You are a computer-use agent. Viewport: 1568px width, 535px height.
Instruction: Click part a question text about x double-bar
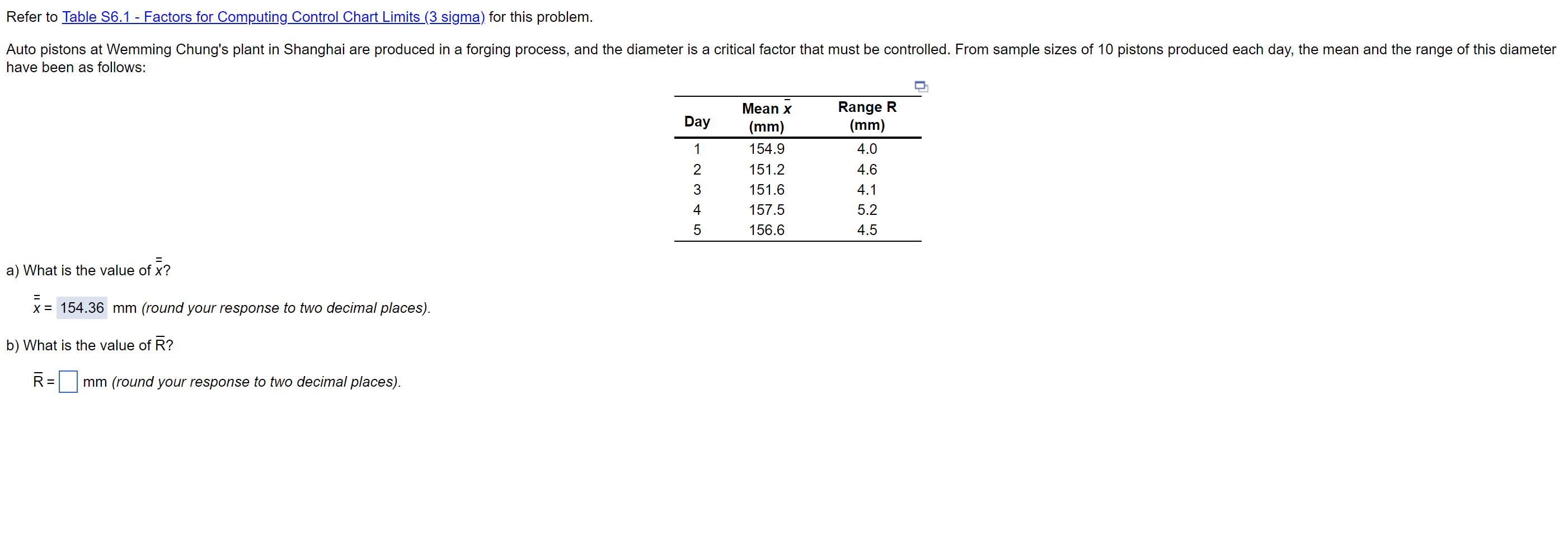tap(88, 270)
